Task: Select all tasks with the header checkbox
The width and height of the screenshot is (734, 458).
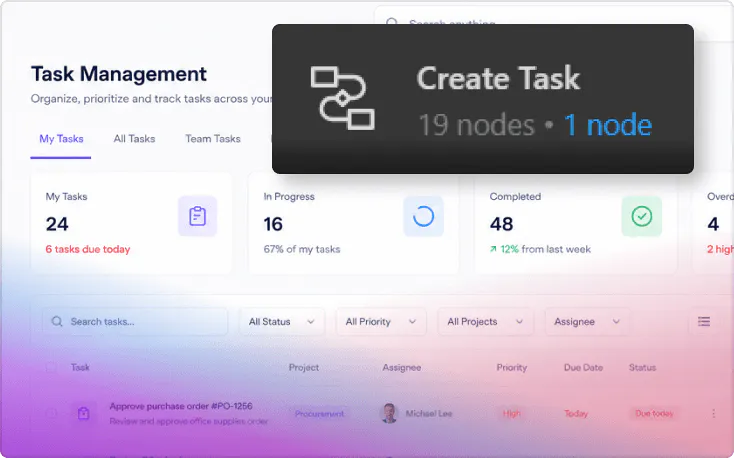Action: (x=51, y=368)
